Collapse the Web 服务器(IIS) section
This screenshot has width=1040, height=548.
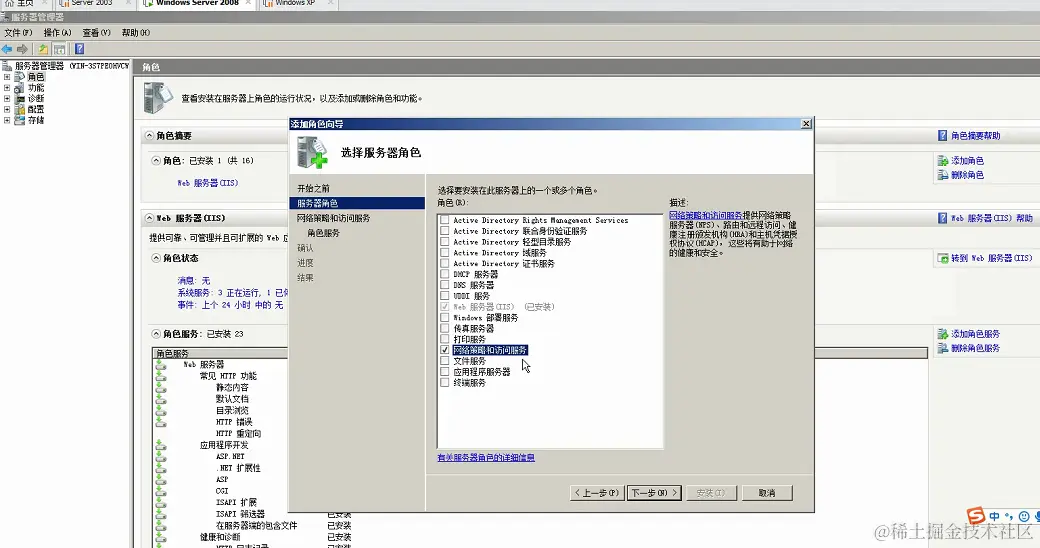(149, 218)
